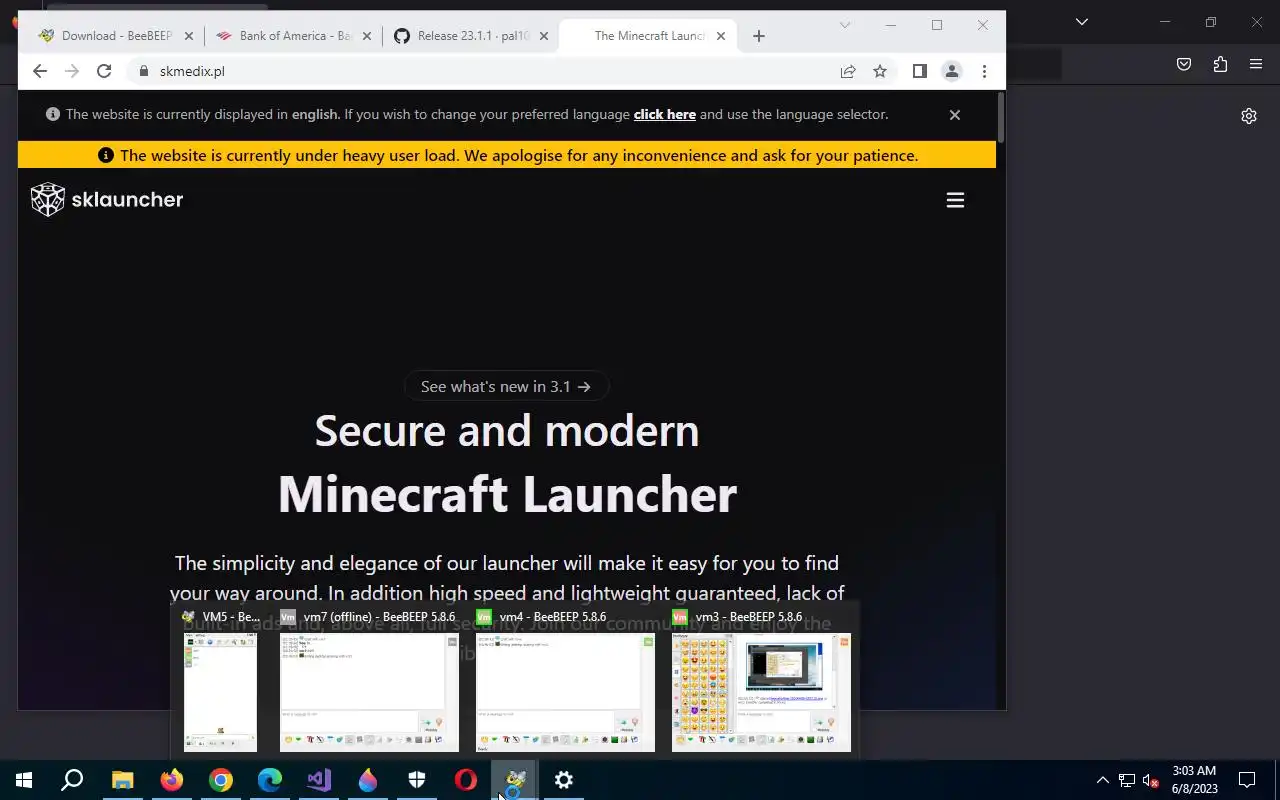Open Windows taskbar search
Viewport: 1280px width, 800px height.
tap(72, 780)
